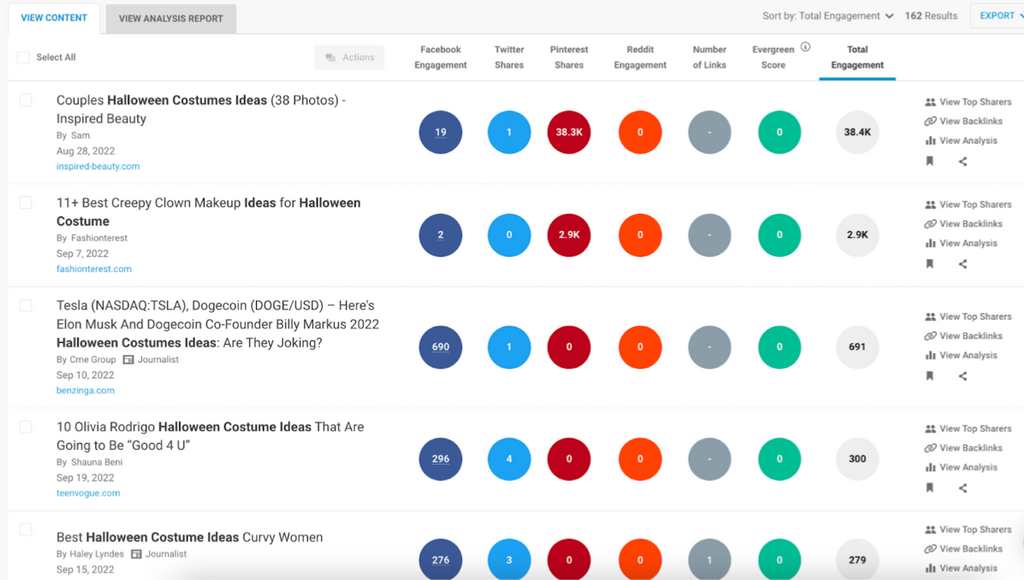Open the inspired-beauty.com link
The height and width of the screenshot is (580, 1024).
tap(98, 167)
